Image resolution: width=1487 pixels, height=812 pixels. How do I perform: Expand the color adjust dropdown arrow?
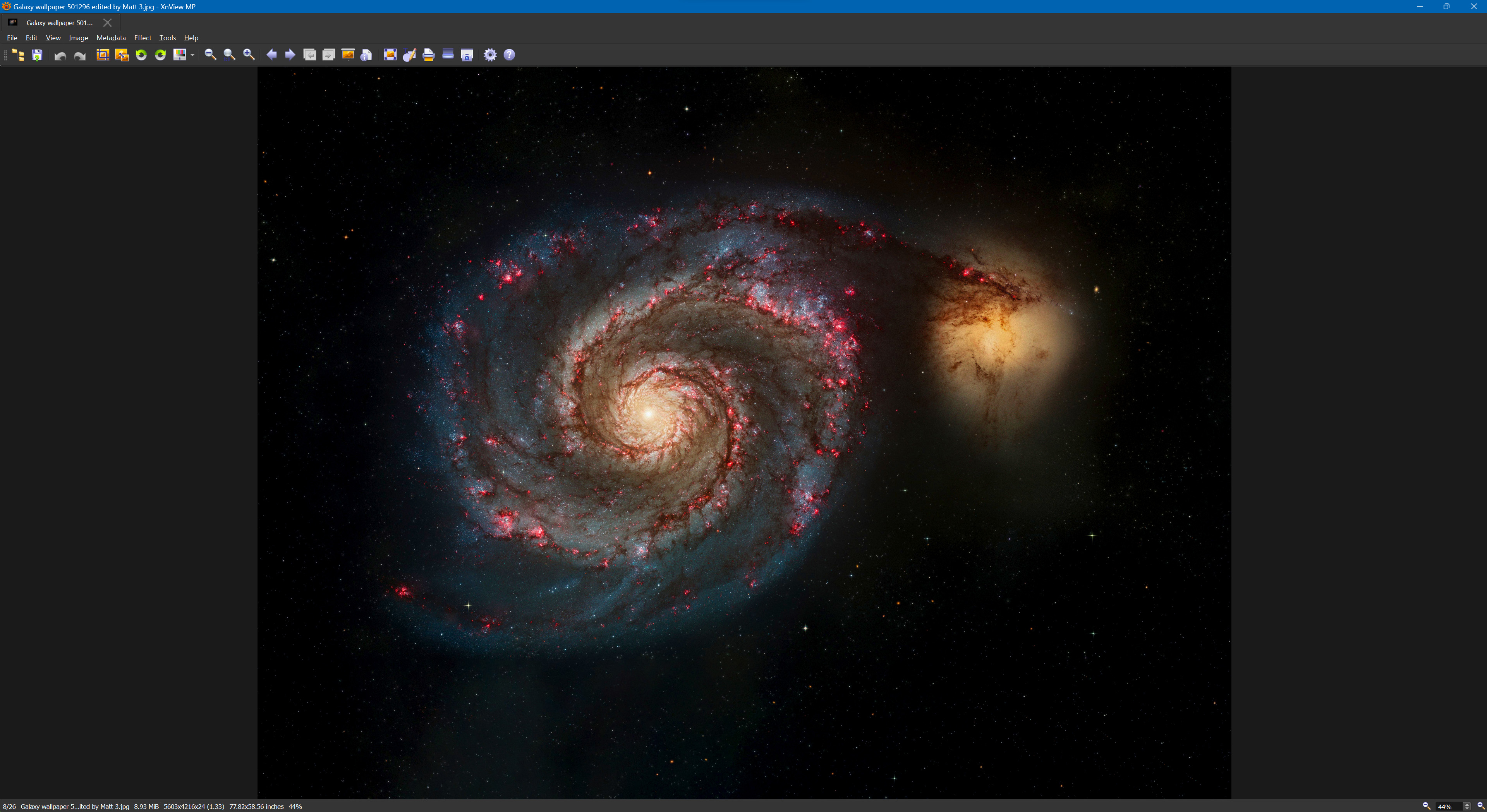(192, 55)
